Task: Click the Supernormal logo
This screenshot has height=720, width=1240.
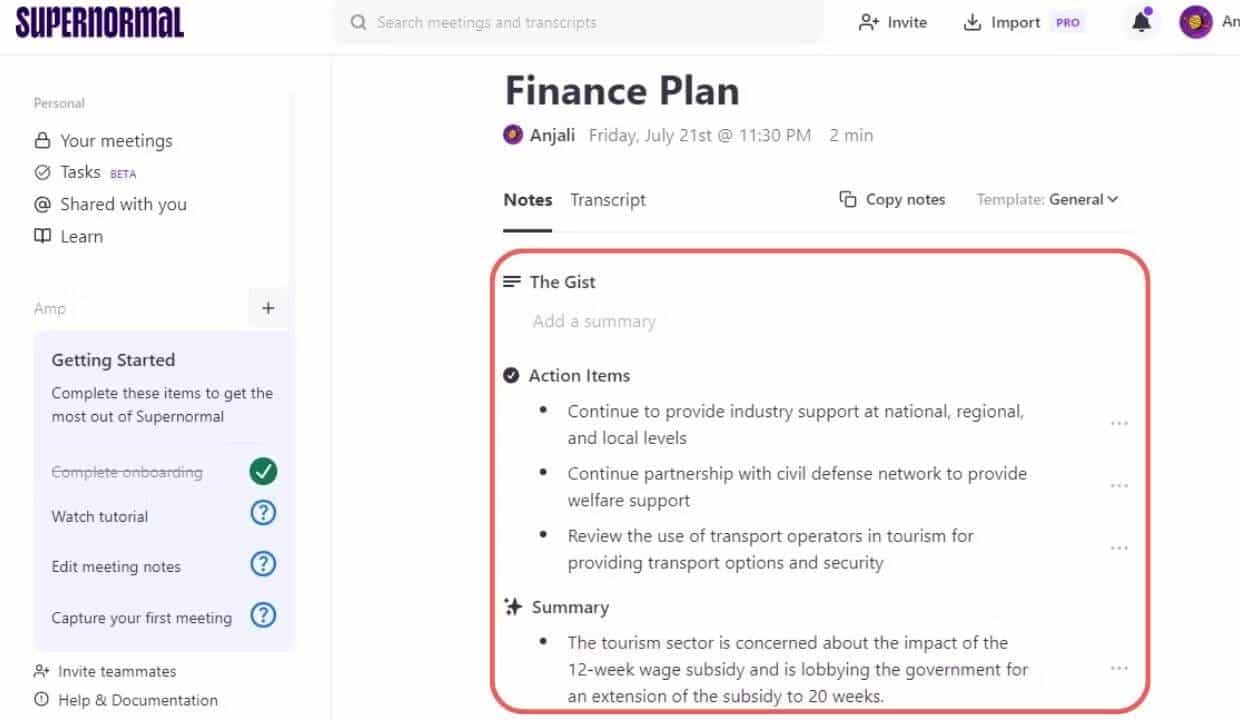Action: click(100, 22)
